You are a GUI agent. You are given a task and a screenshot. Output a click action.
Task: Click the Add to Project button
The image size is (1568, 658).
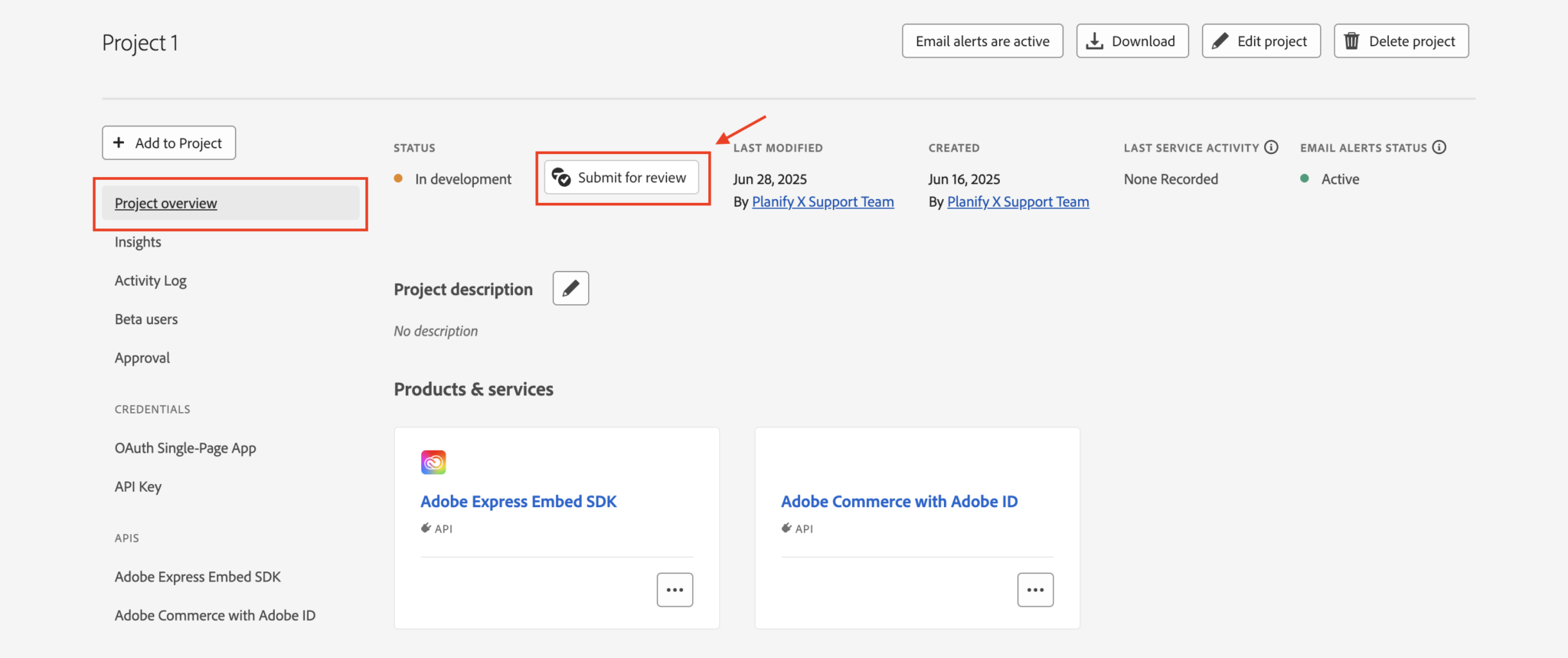(169, 142)
